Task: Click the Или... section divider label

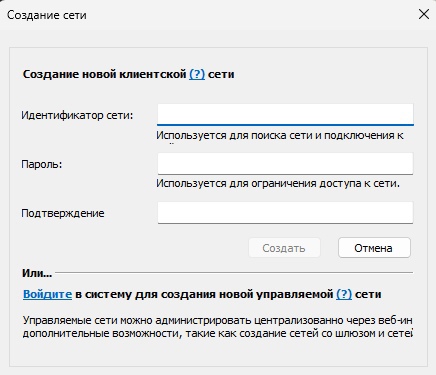Action: coord(37,273)
